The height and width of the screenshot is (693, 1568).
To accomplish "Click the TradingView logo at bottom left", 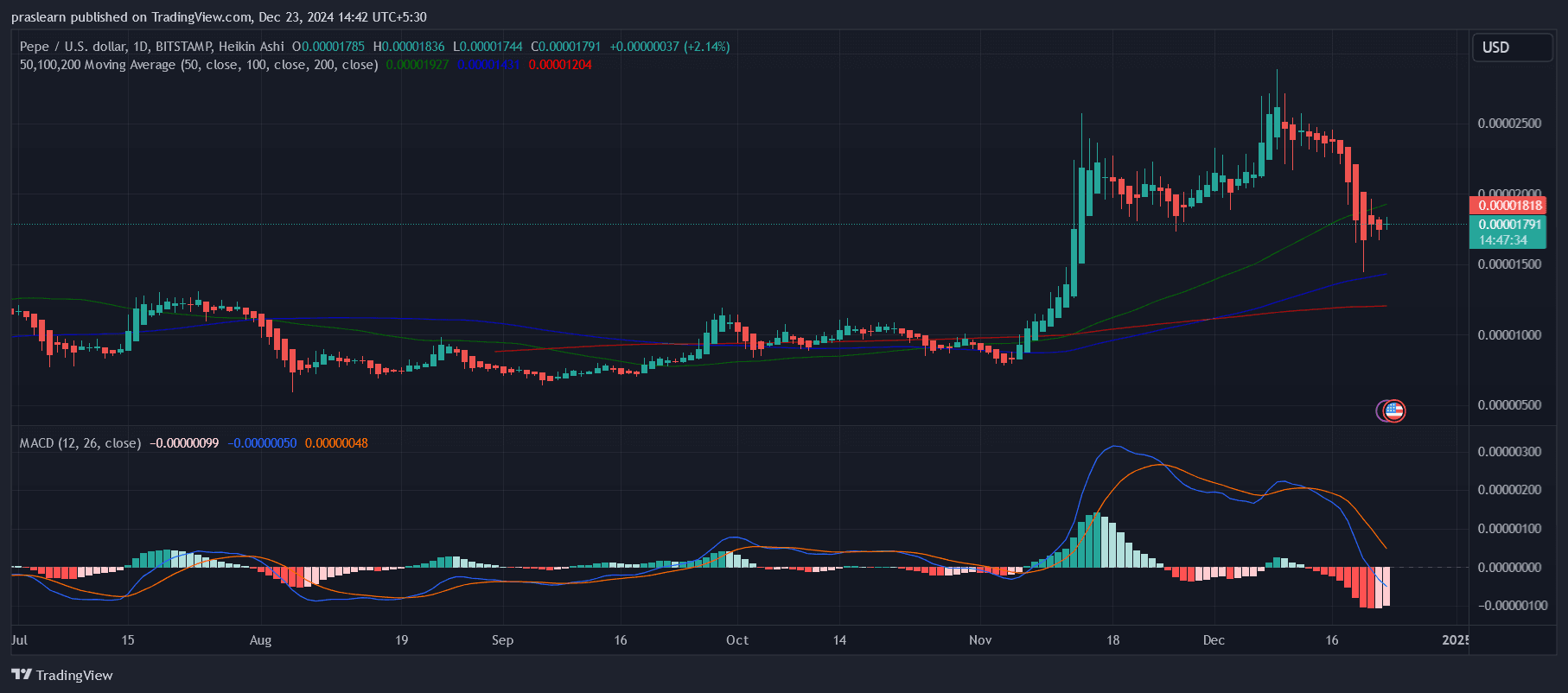I will (62, 675).
